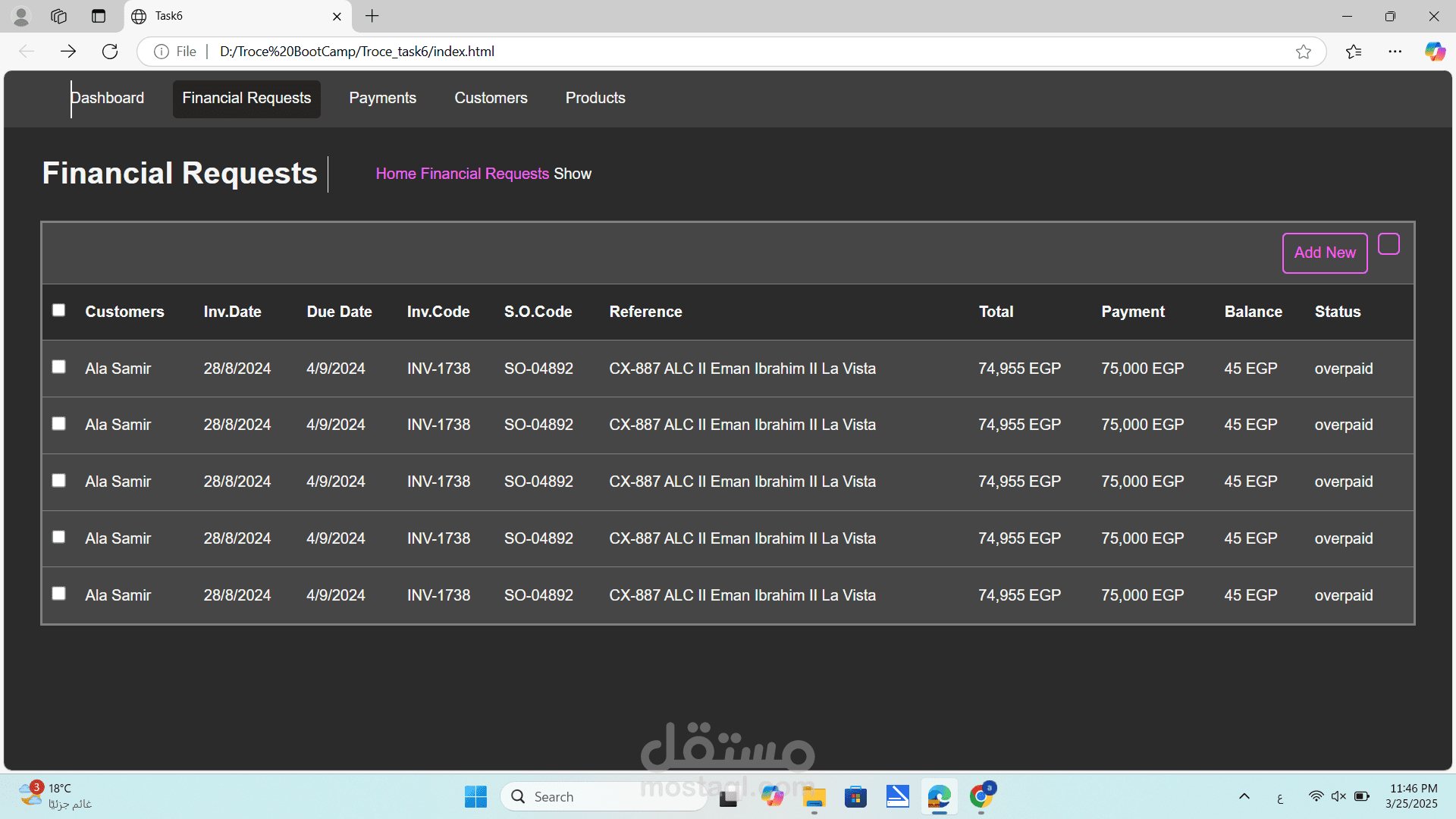Click the Add New button
1456x819 pixels.
point(1325,253)
